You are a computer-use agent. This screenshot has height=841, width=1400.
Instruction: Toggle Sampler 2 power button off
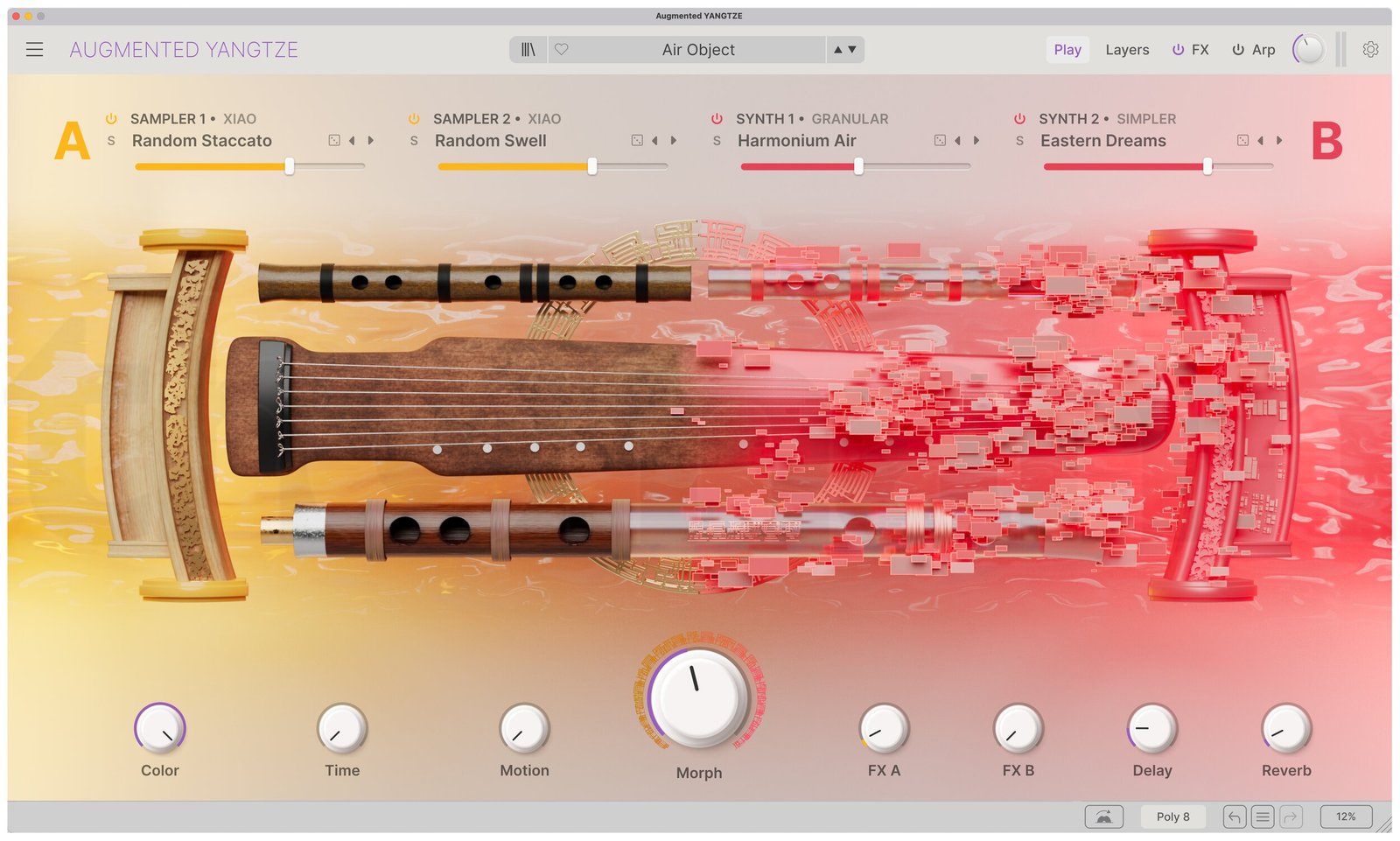pos(414,119)
